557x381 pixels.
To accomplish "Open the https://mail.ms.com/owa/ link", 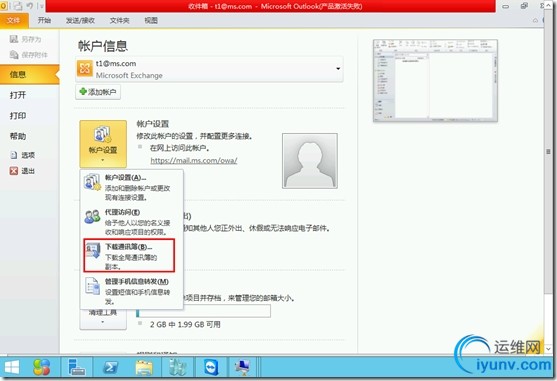I will 194,160.
